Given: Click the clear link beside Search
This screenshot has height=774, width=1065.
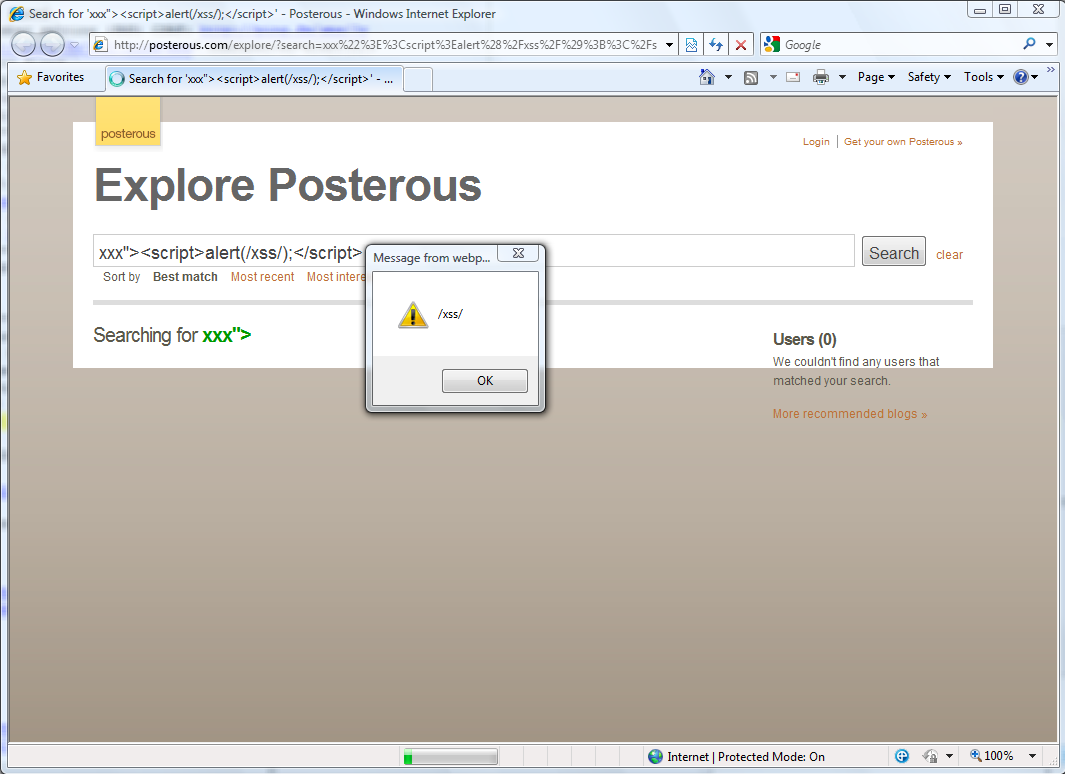Looking at the screenshot, I should 949,255.
